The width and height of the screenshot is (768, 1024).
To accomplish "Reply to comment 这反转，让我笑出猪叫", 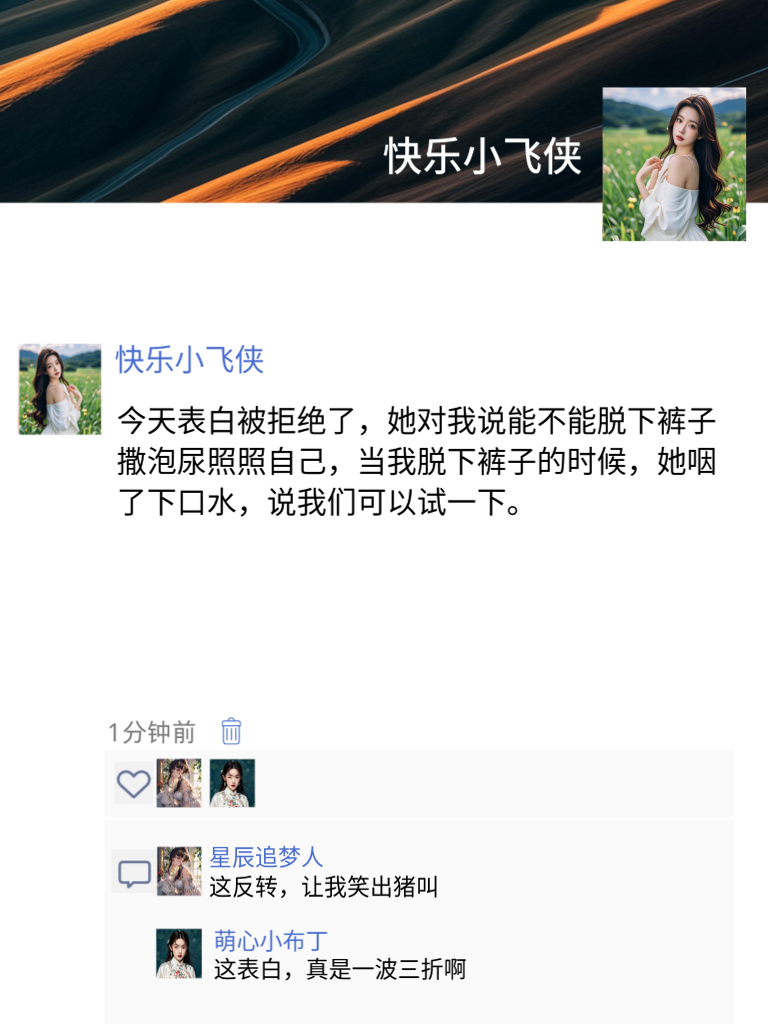I will click(323, 887).
